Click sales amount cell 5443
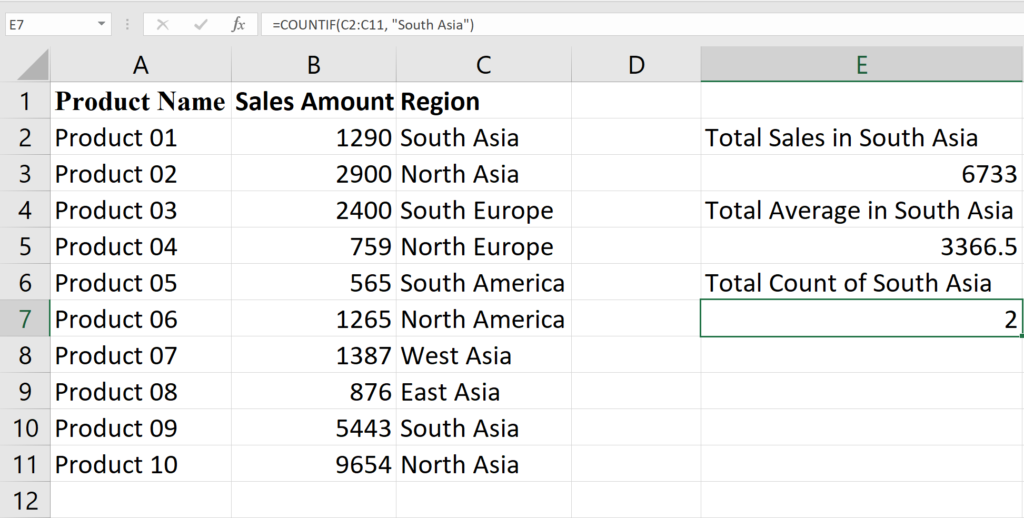 coord(313,428)
